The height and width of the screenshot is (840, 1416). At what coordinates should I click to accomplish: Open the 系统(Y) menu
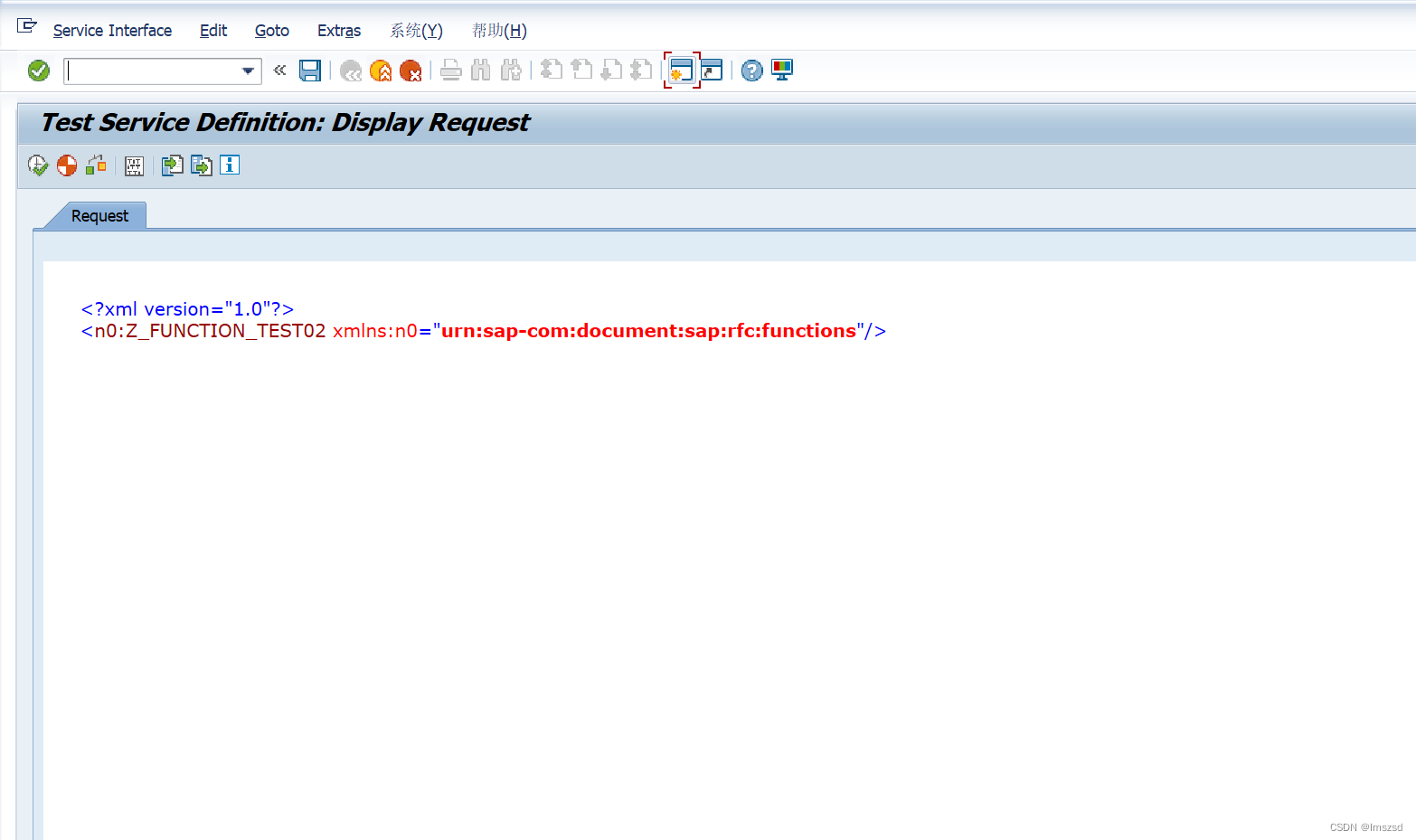tap(417, 31)
